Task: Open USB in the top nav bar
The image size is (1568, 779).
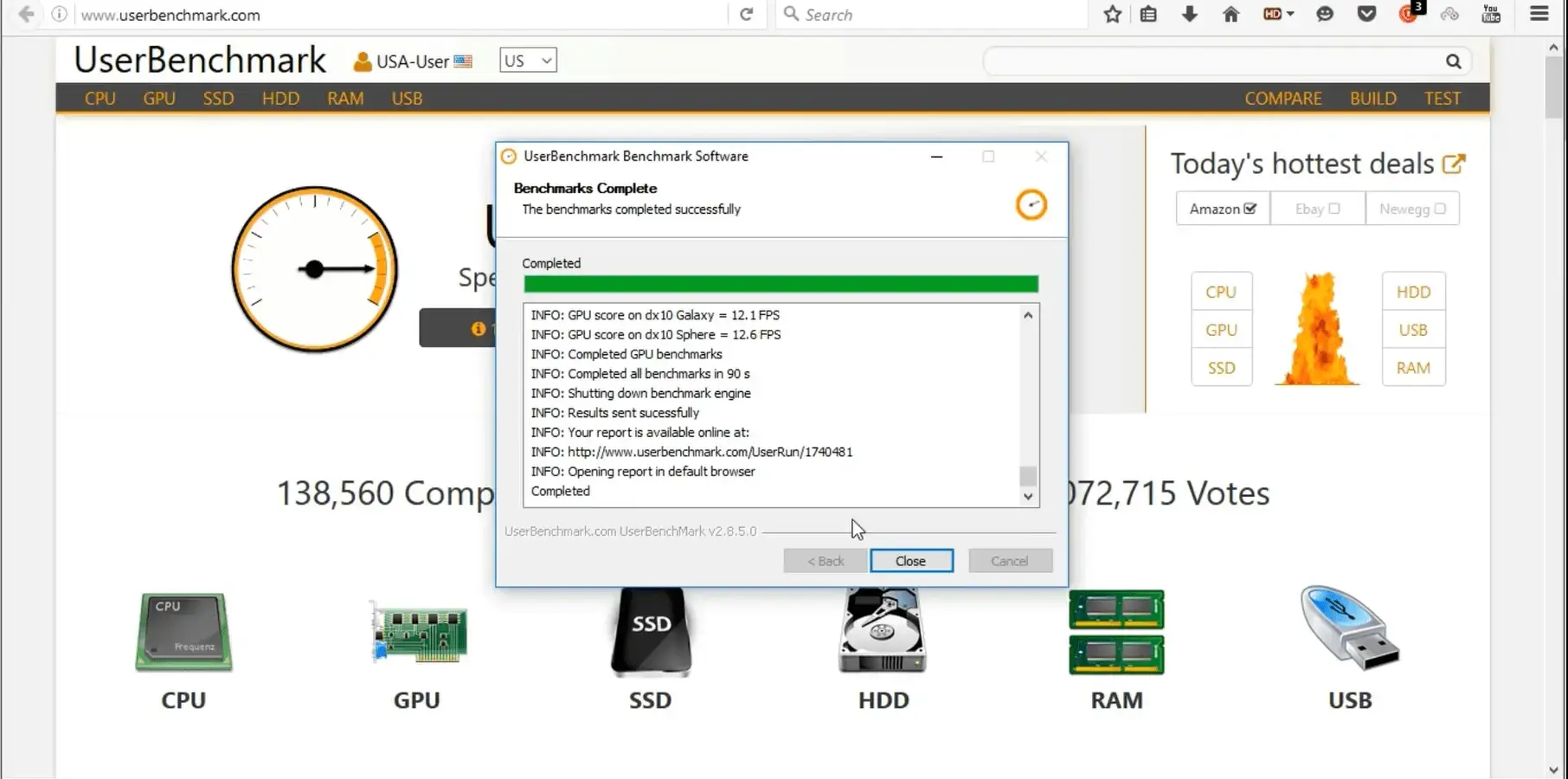Action: pyautogui.click(x=407, y=99)
